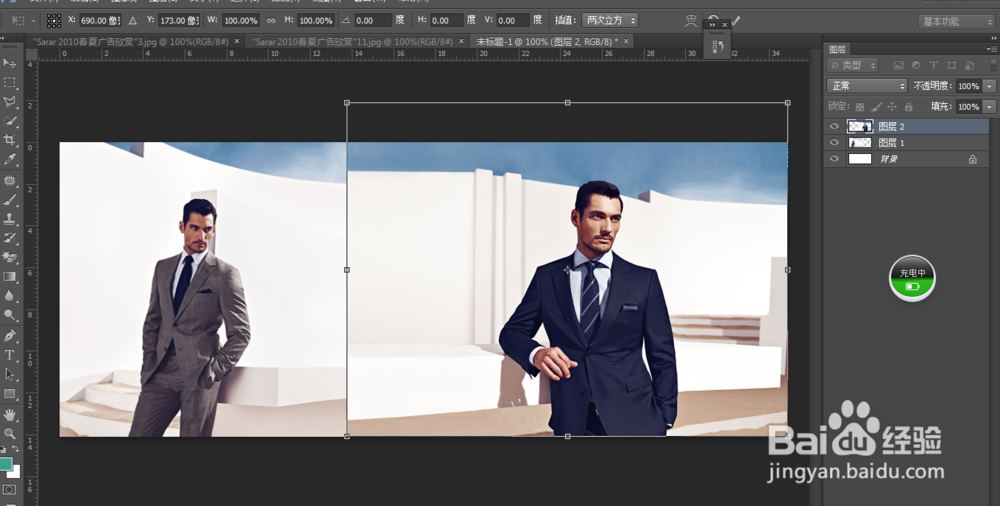Hide 图层 2 using its eye icon

834,127
